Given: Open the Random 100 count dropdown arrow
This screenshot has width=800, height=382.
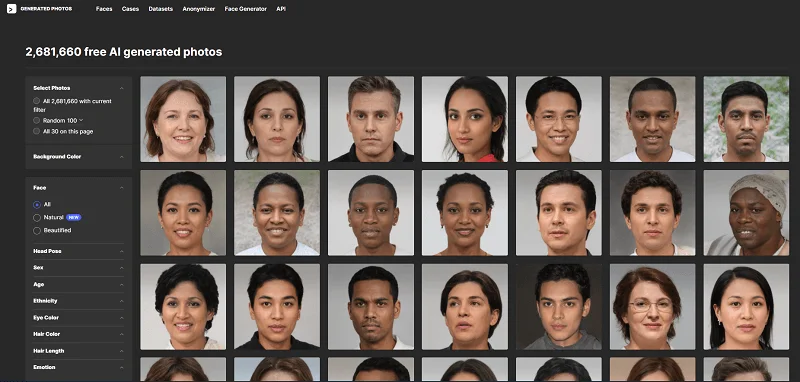Looking at the screenshot, I should [81, 120].
